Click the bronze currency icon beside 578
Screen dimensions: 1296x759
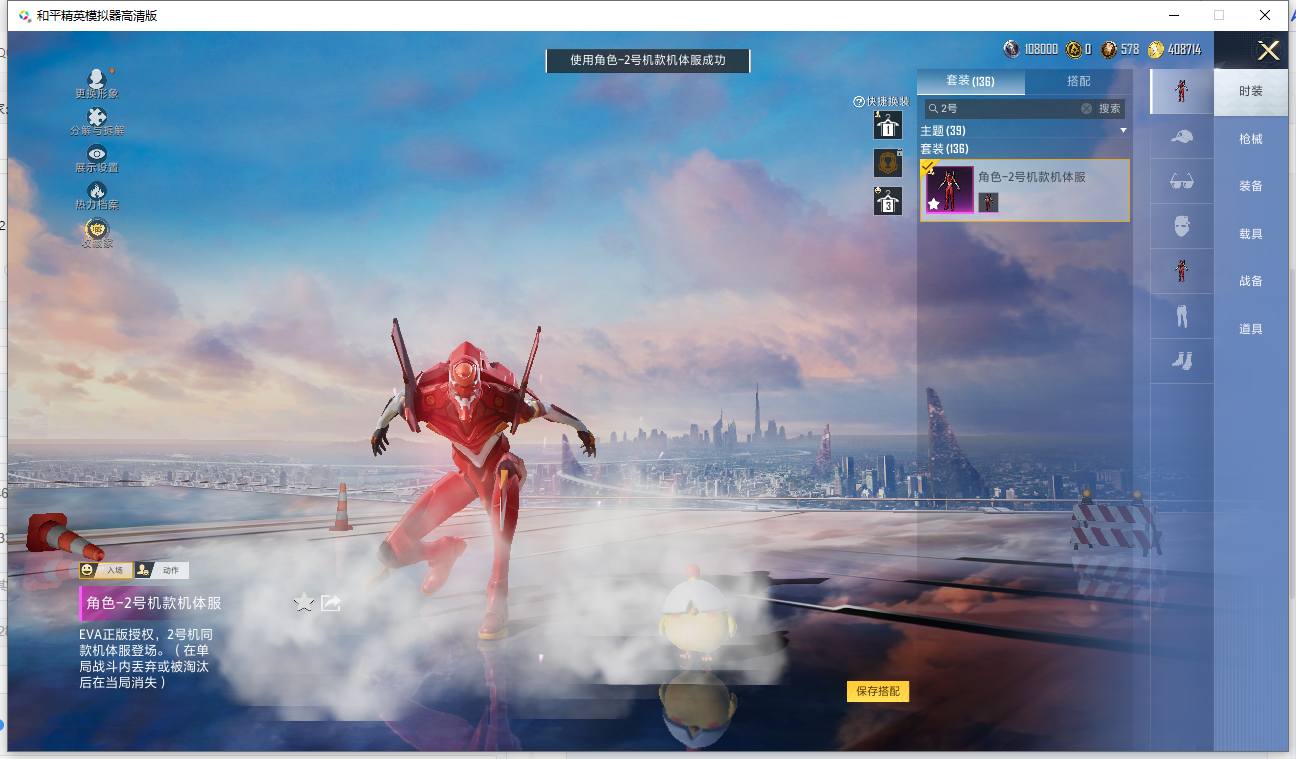tap(1109, 49)
